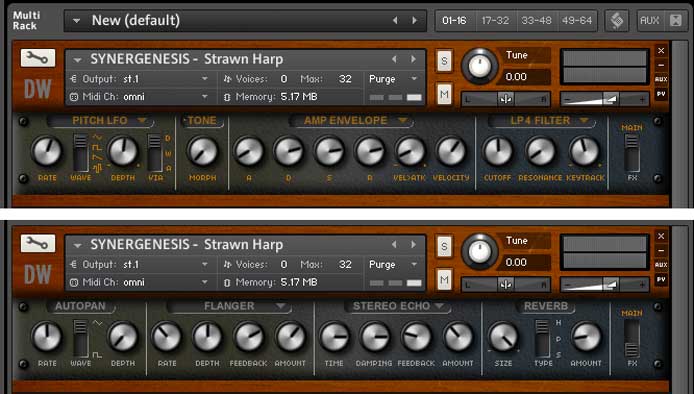This screenshot has height=394, width=694.
Task: Toggle PV button on bottom instrument
Action: (661, 279)
